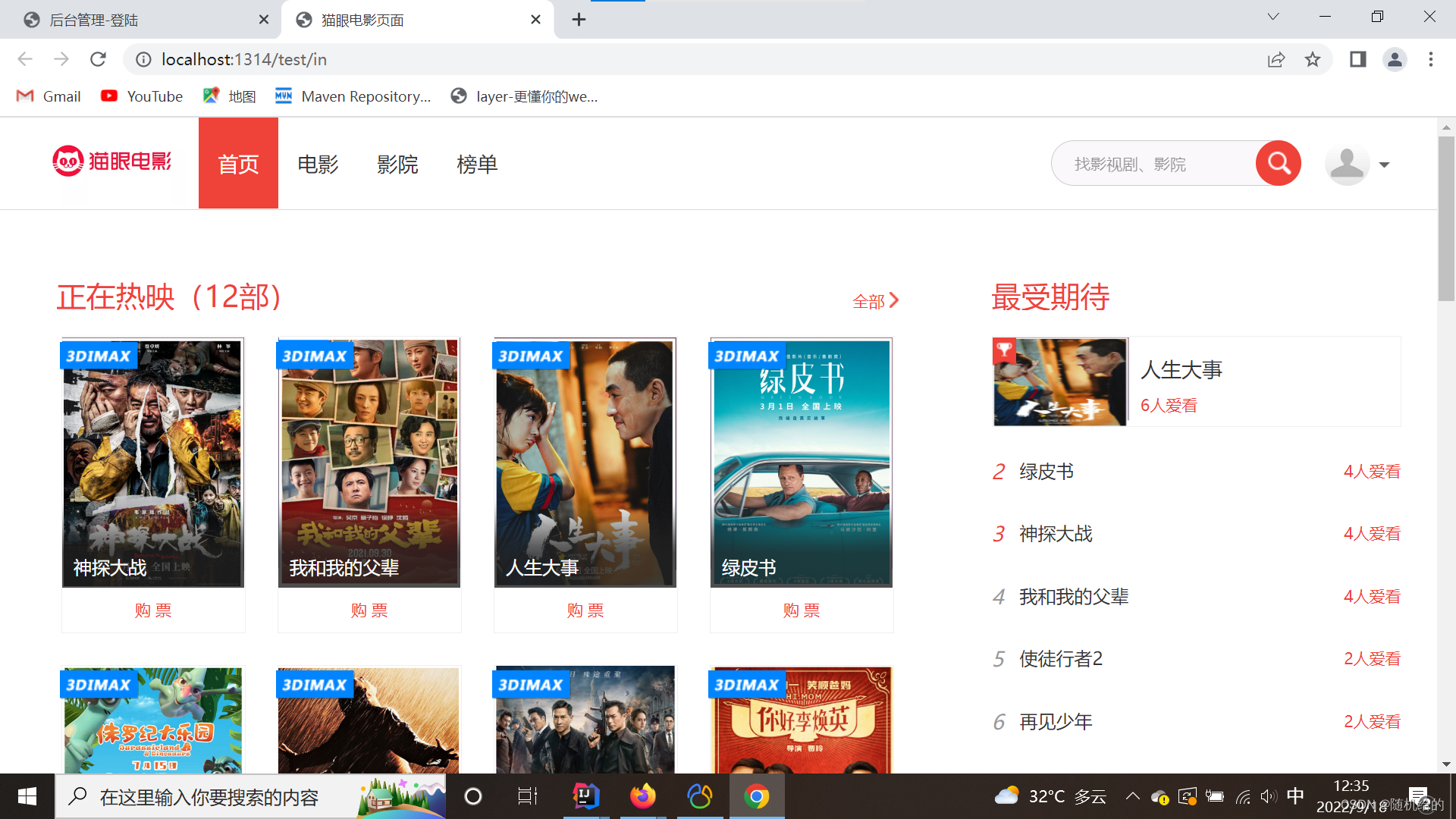Viewport: 1456px width, 819px height.
Task: Open the tab search chevron
Action: pos(1273,17)
